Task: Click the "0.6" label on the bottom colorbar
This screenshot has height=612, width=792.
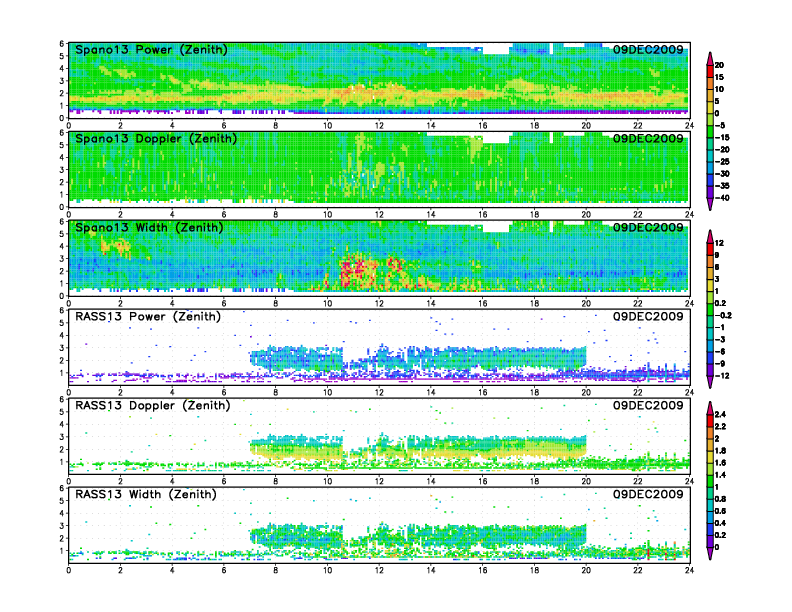Action: click(x=721, y=511)
